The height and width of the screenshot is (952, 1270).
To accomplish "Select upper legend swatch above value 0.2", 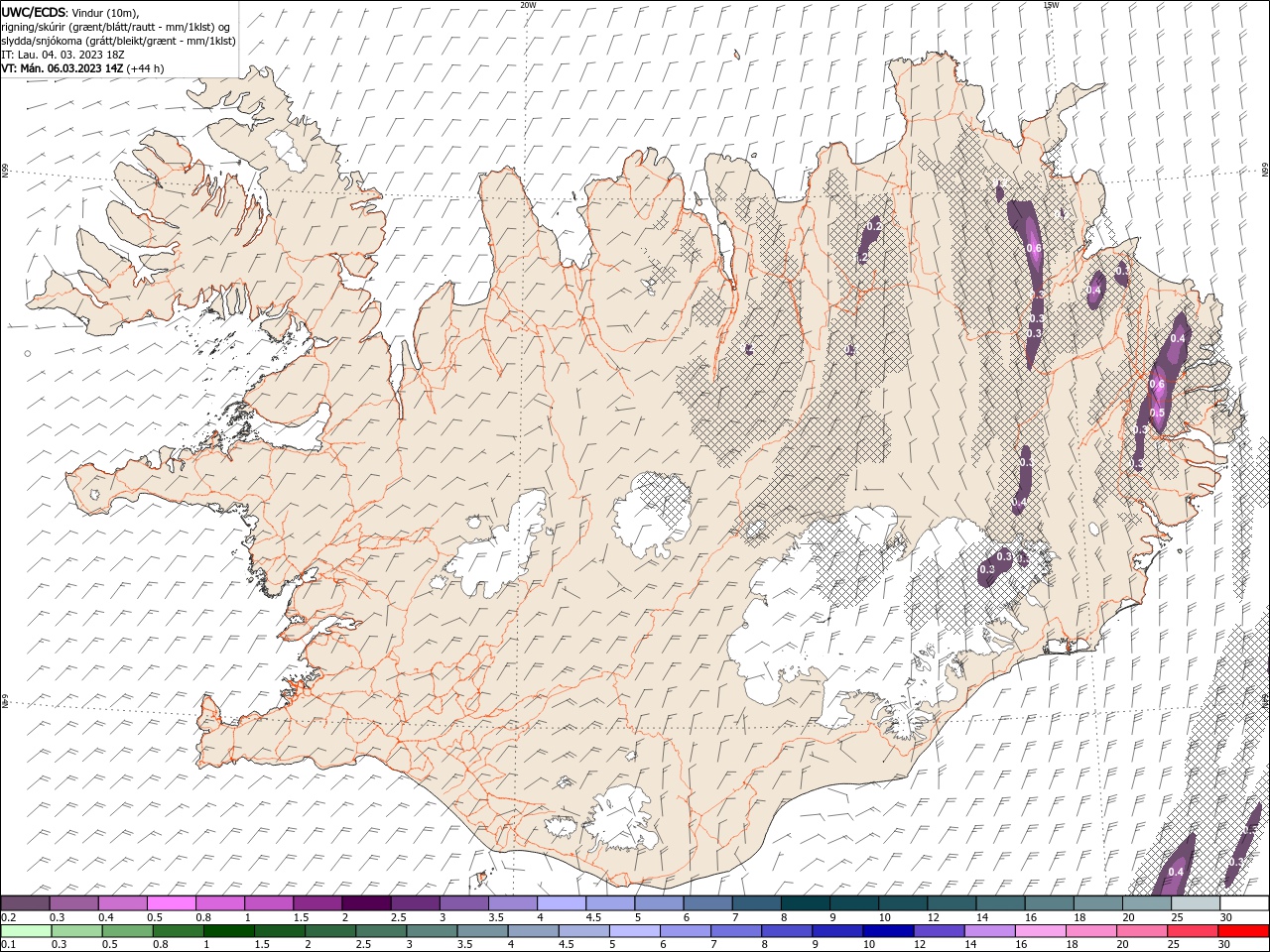I will (x=25, y=903).
